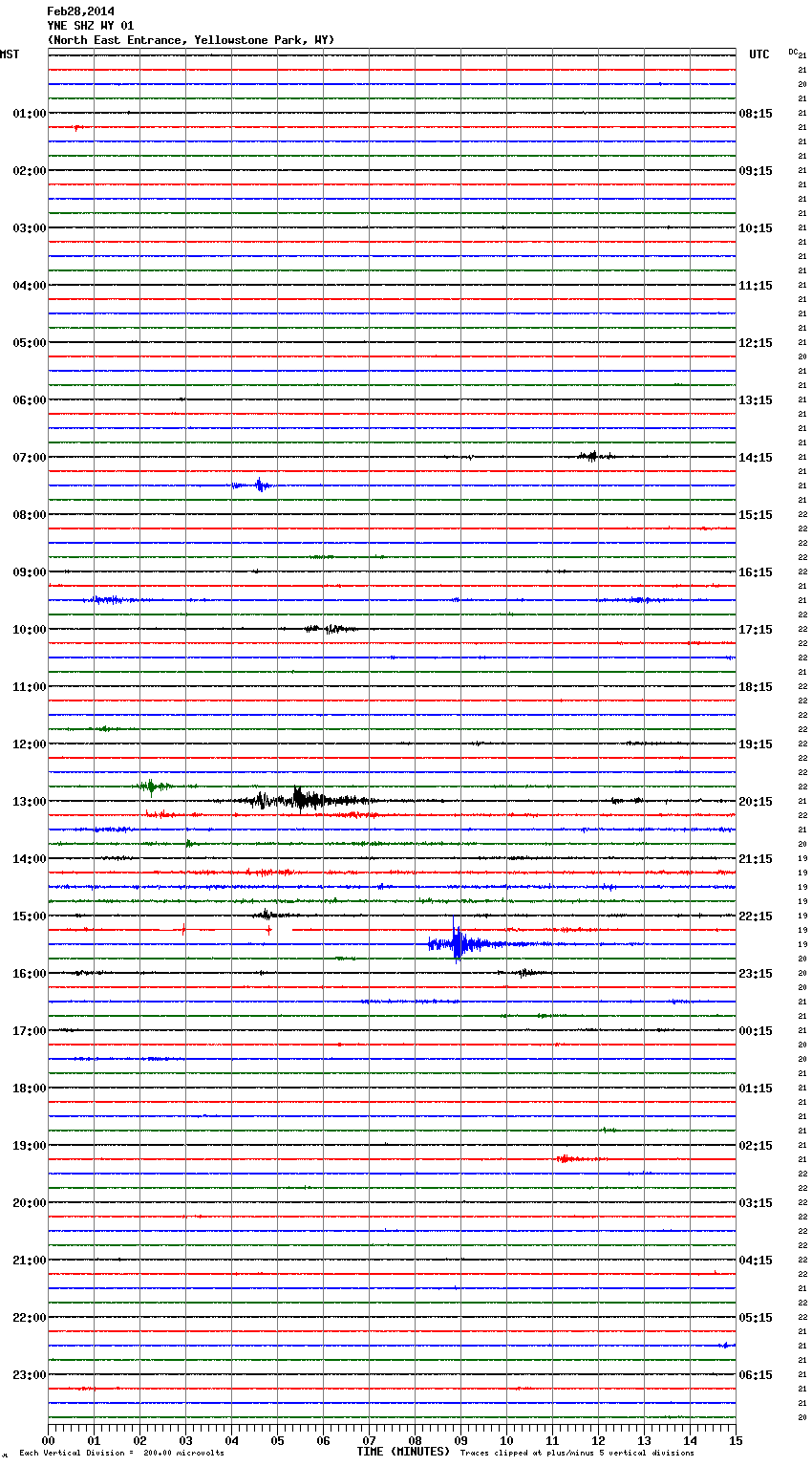
Task: Click the "TIME (MINUTES)" axis title
Action: (x=403, y=1452)
